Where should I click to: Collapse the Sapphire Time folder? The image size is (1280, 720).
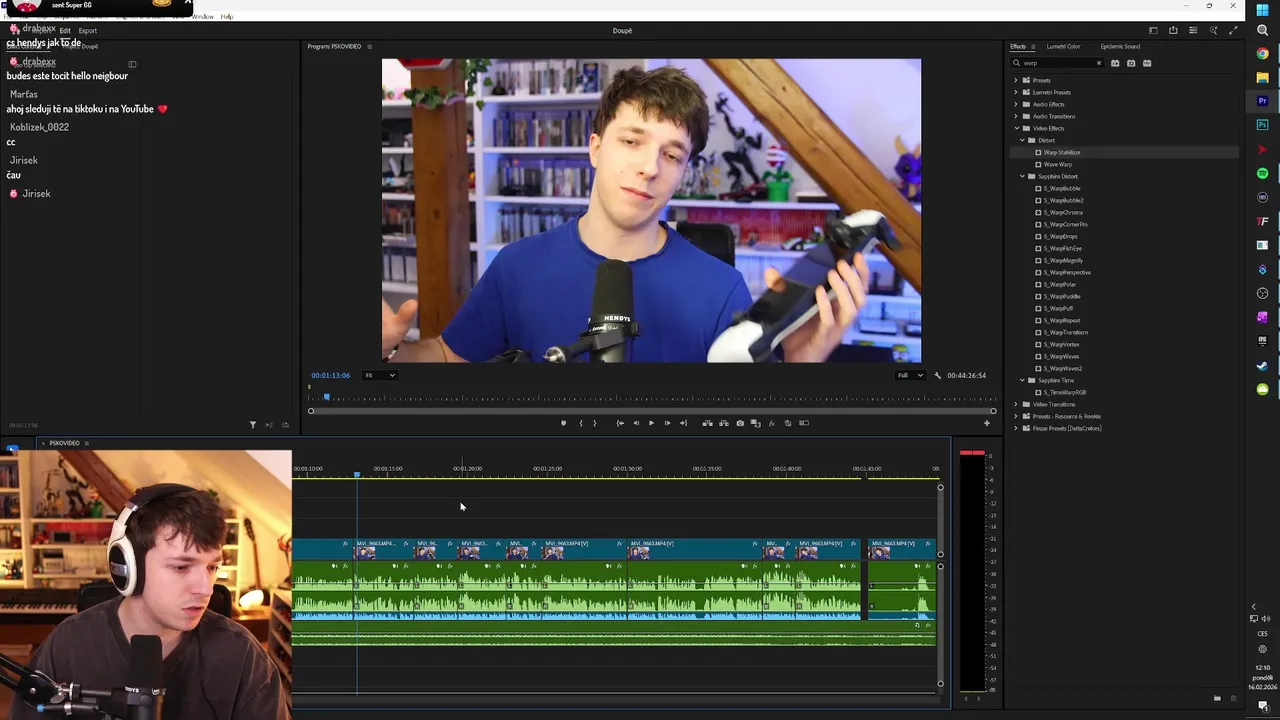(x=1022, y=380)
